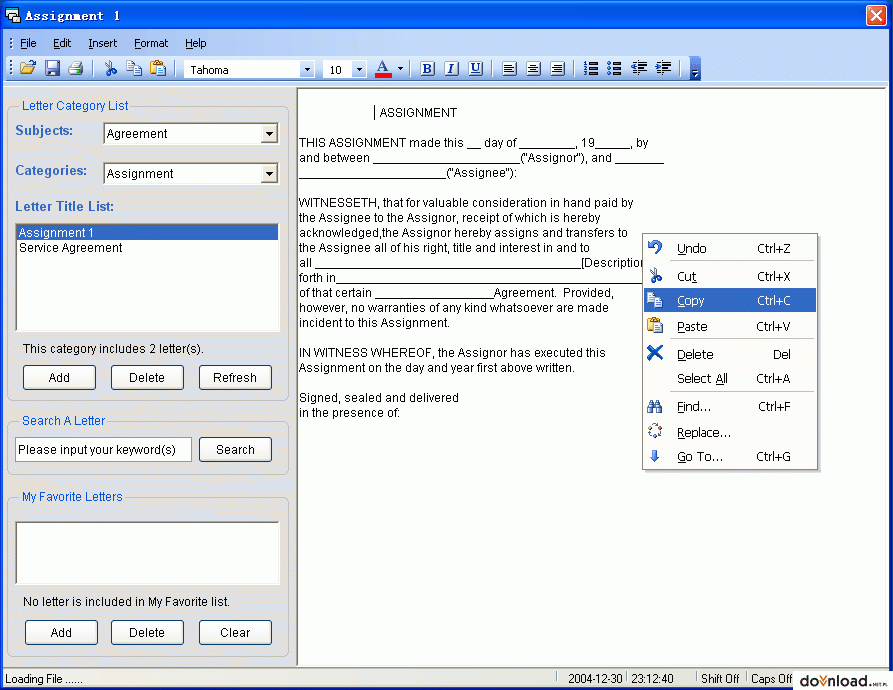The width and height of the screenshot is (893, 690).
Task: Copy selection using the toolbar copy icon
Action: click(134, 68)
